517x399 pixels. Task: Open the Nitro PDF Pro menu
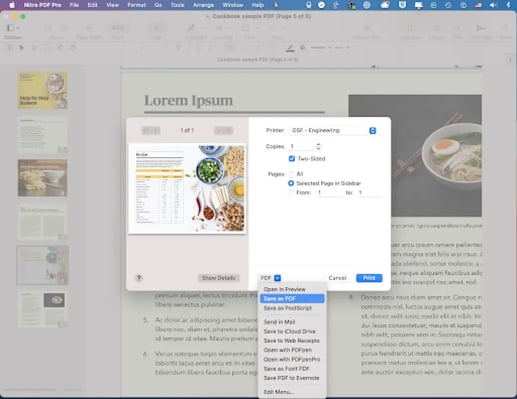(42, 5)
